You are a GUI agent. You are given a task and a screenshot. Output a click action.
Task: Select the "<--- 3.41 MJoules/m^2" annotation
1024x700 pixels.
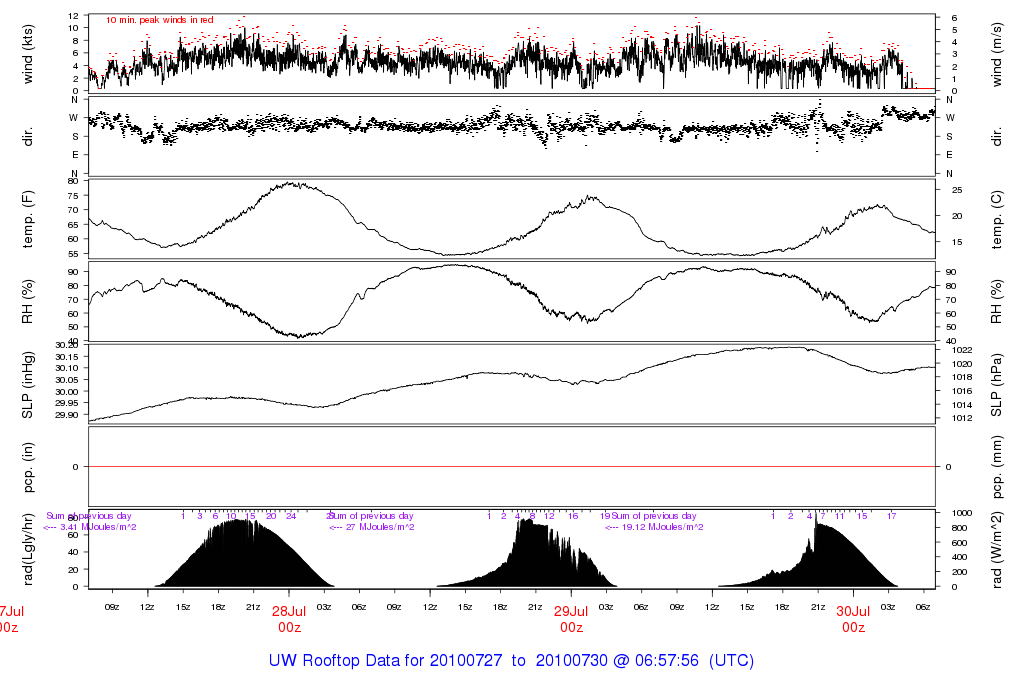point(90,527)
